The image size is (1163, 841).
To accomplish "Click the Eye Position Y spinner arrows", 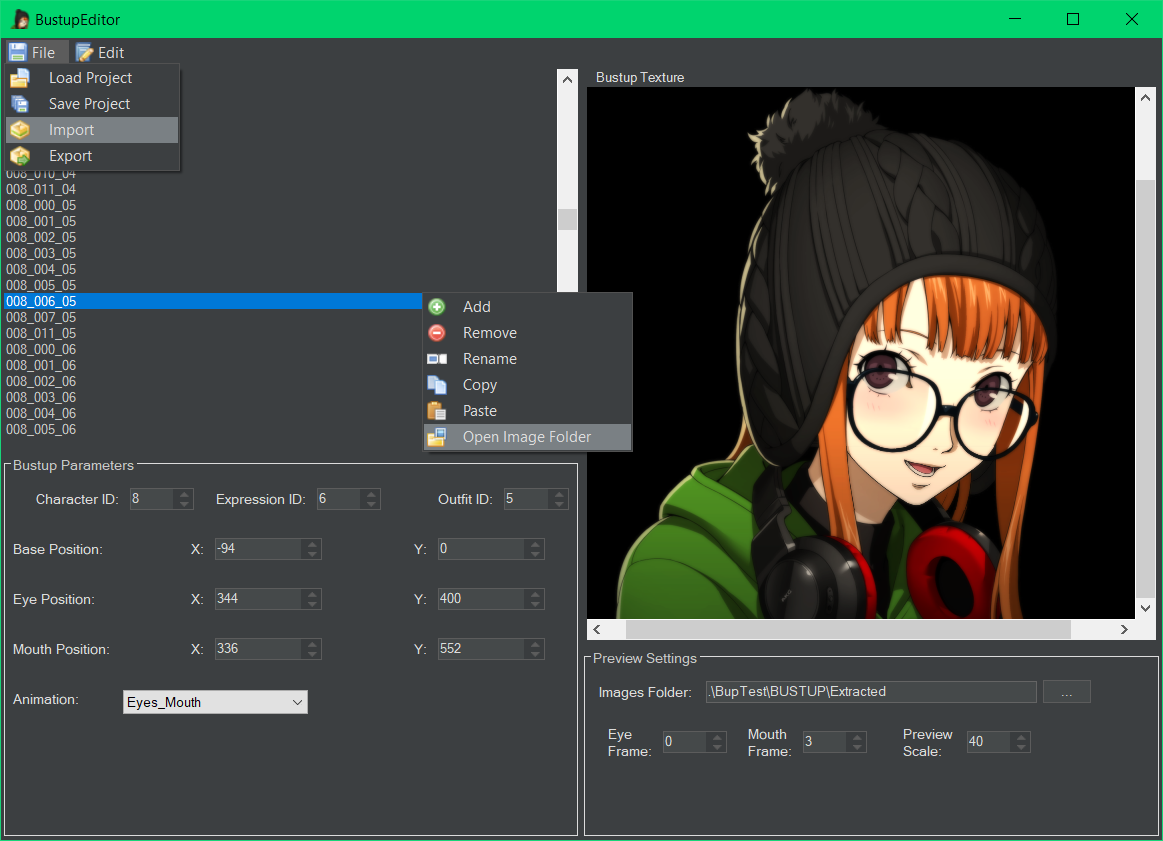I will point(536,598).
